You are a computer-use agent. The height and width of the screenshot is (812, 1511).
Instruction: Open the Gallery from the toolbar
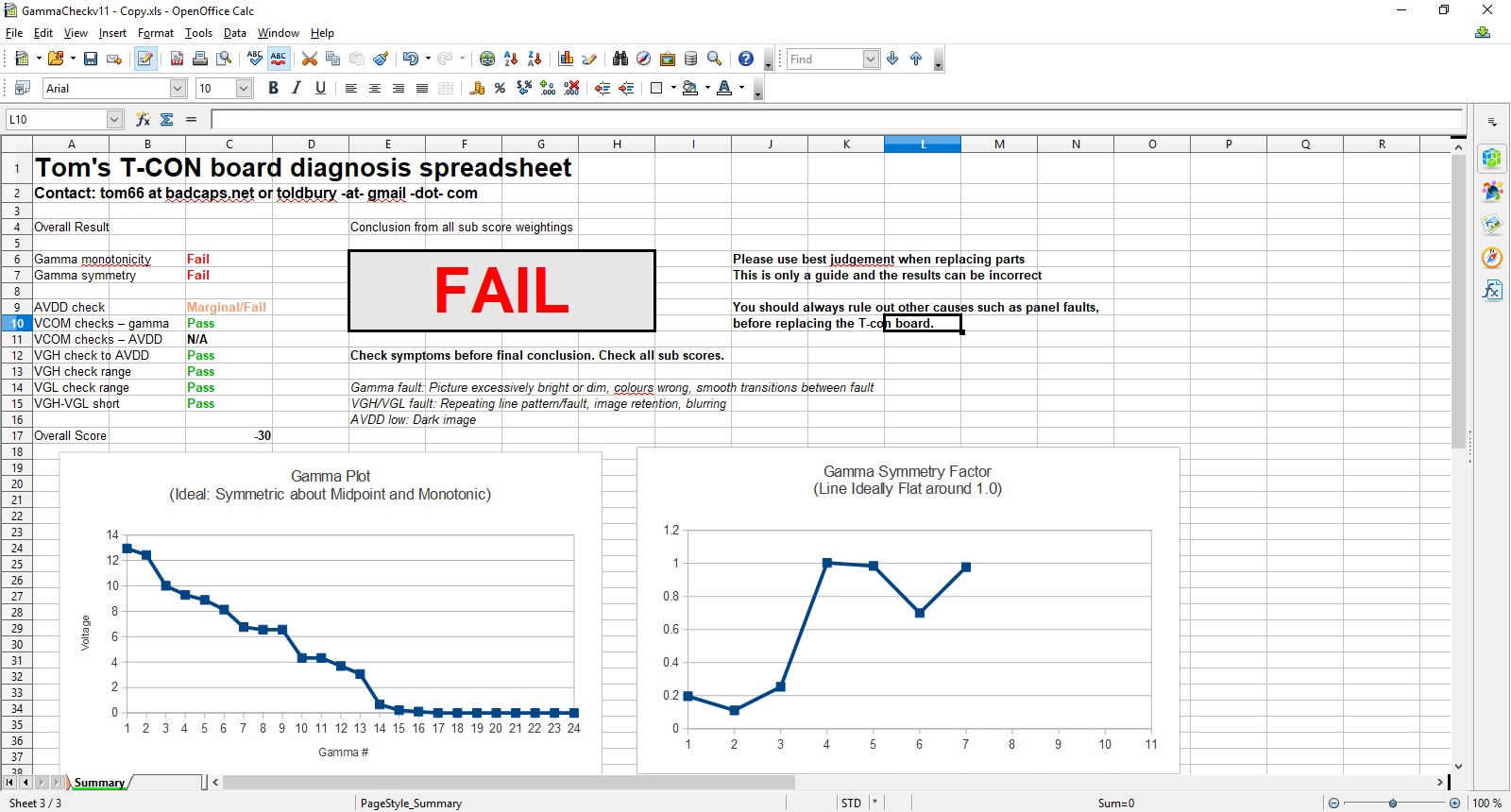(x=668, y=59)
